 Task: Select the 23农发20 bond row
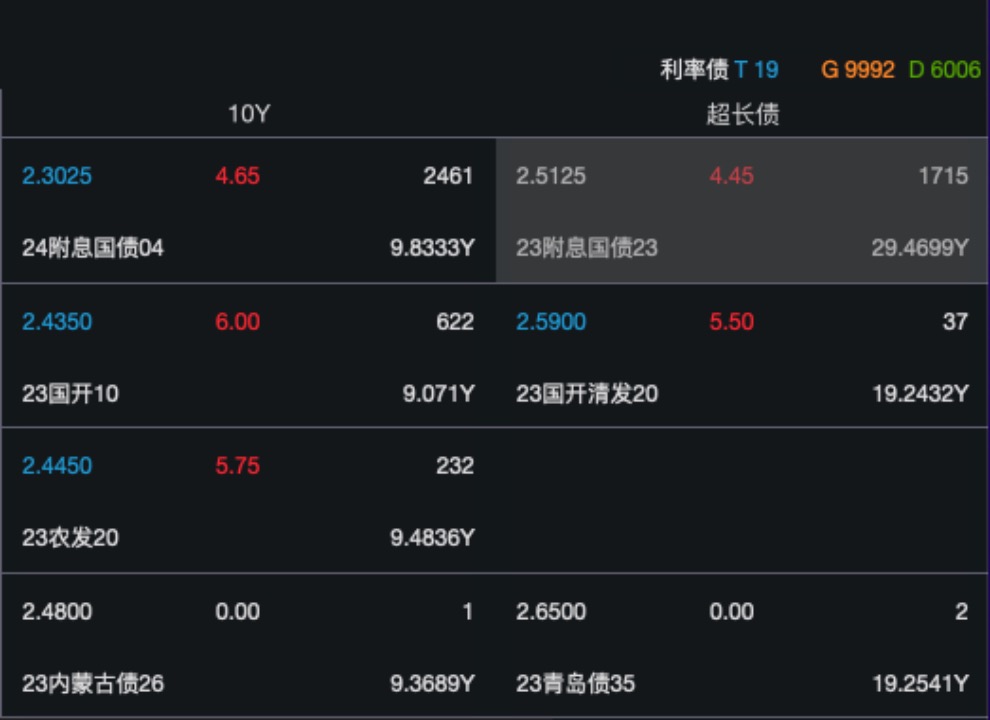coord(70,538)
